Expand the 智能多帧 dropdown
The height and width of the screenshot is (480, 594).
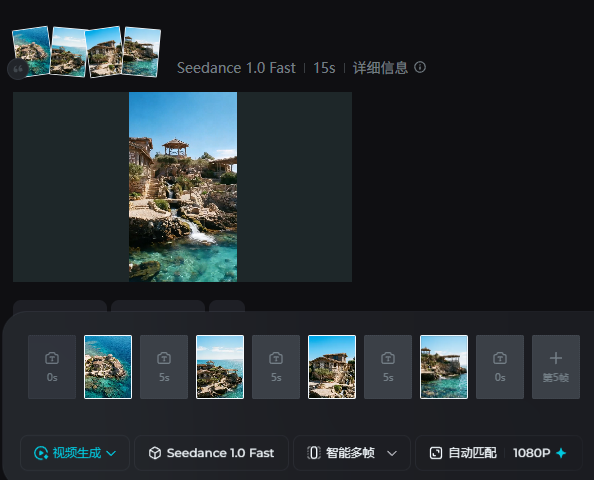pyautogui.click(x=352, y=453)
